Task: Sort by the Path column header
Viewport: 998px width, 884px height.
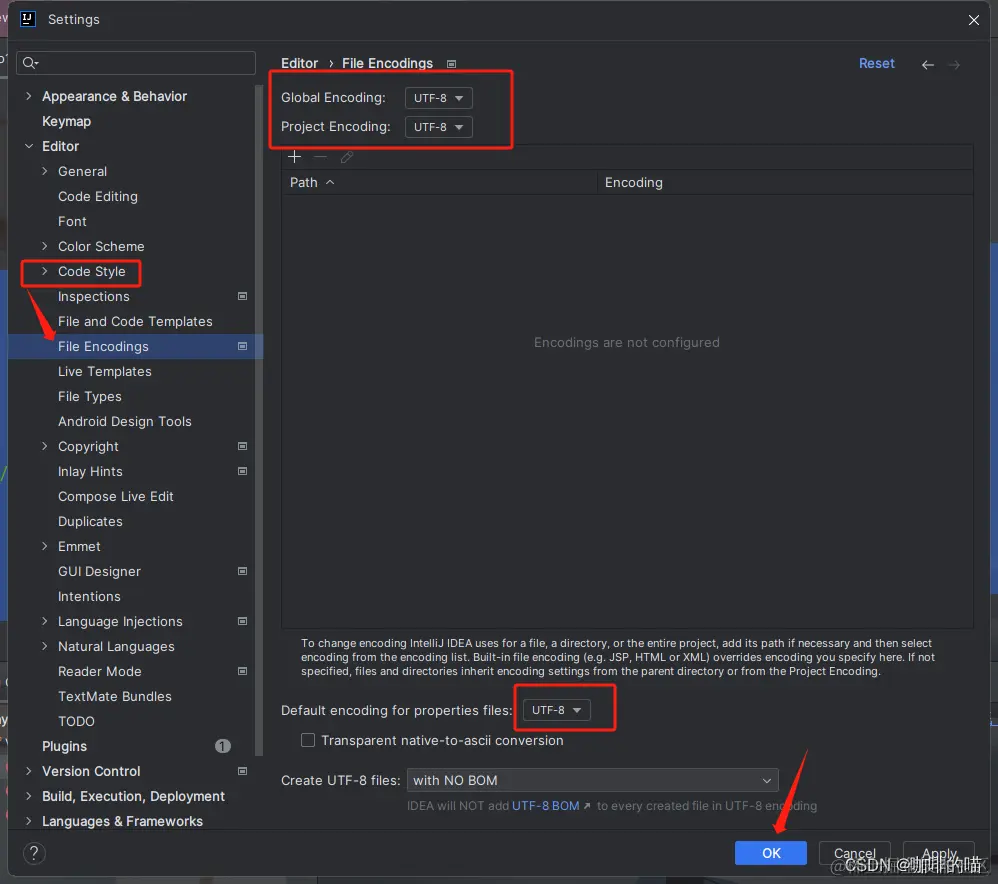Action: click(x=439, y=182)
